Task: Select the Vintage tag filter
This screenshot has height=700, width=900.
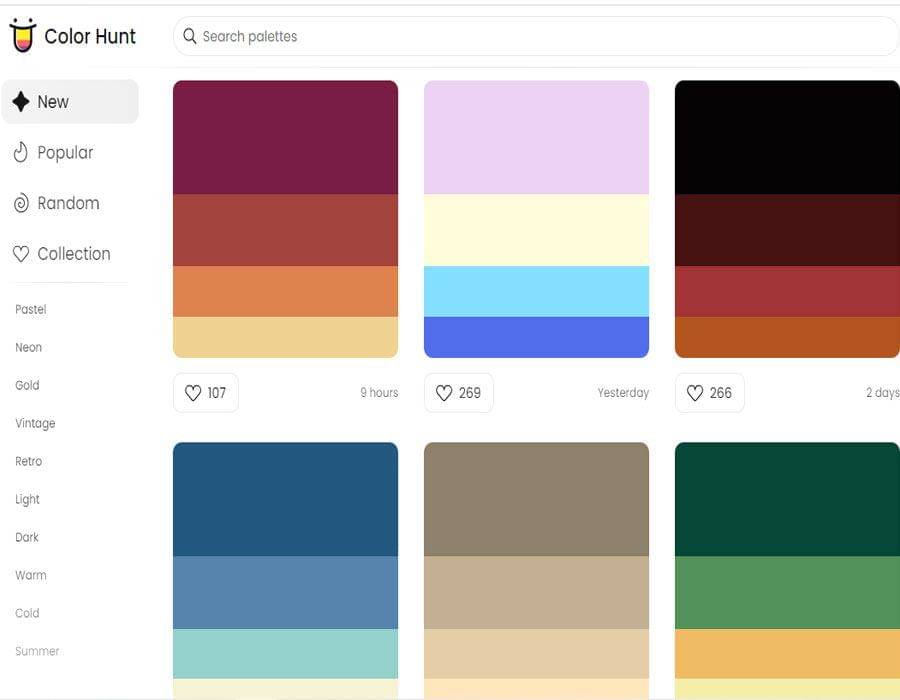Action: (x=35, y=423)
